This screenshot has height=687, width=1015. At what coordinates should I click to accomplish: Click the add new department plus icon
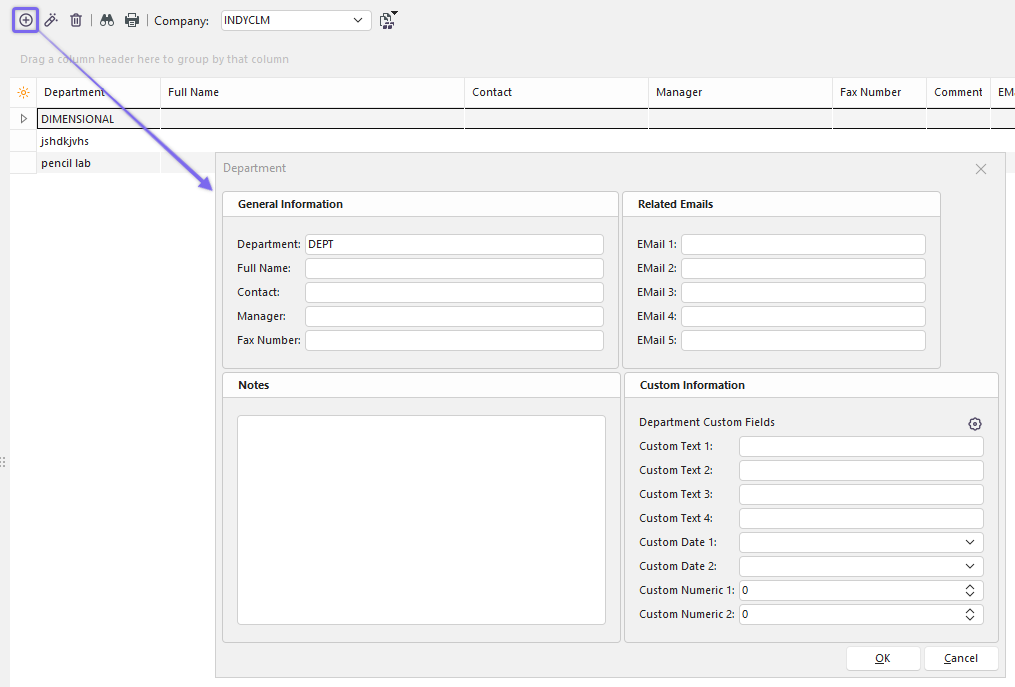point(26,20)
